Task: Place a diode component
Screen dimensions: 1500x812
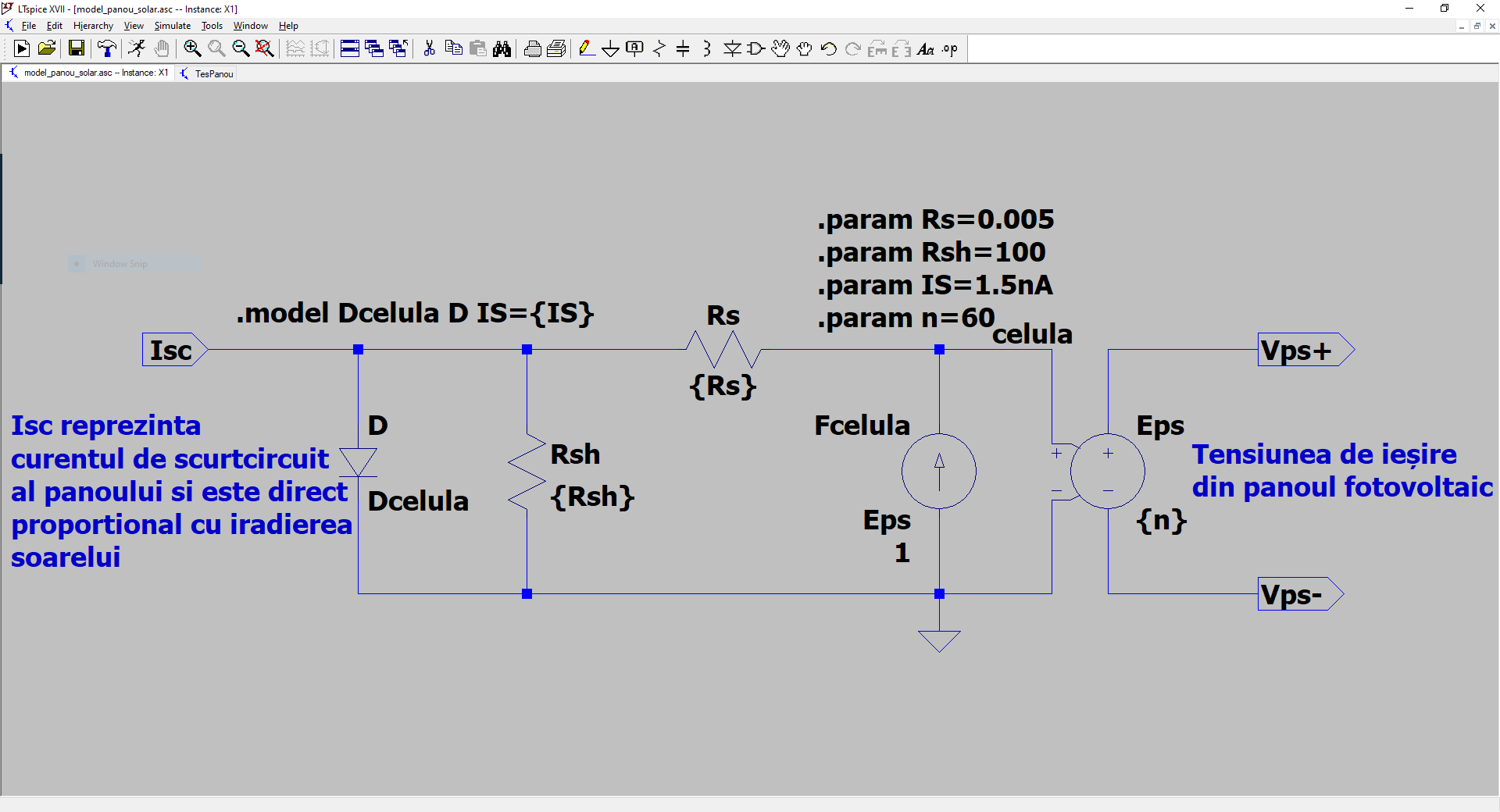Action: (732, 49)
